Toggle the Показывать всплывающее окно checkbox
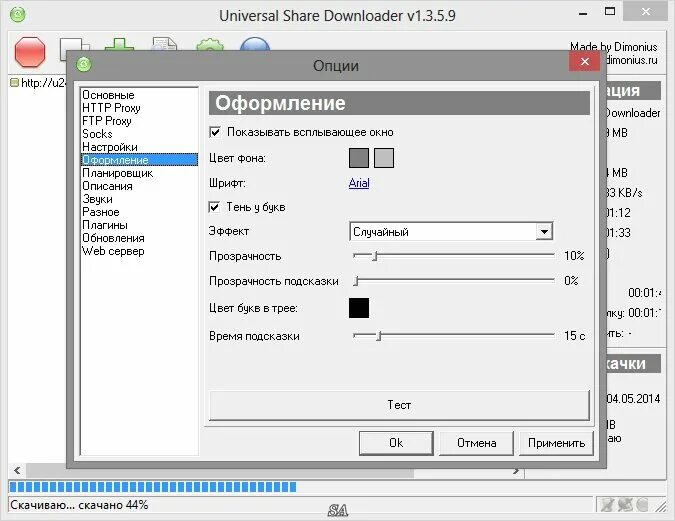The width and height of the screenshot is (675, 521). (215, 132)
